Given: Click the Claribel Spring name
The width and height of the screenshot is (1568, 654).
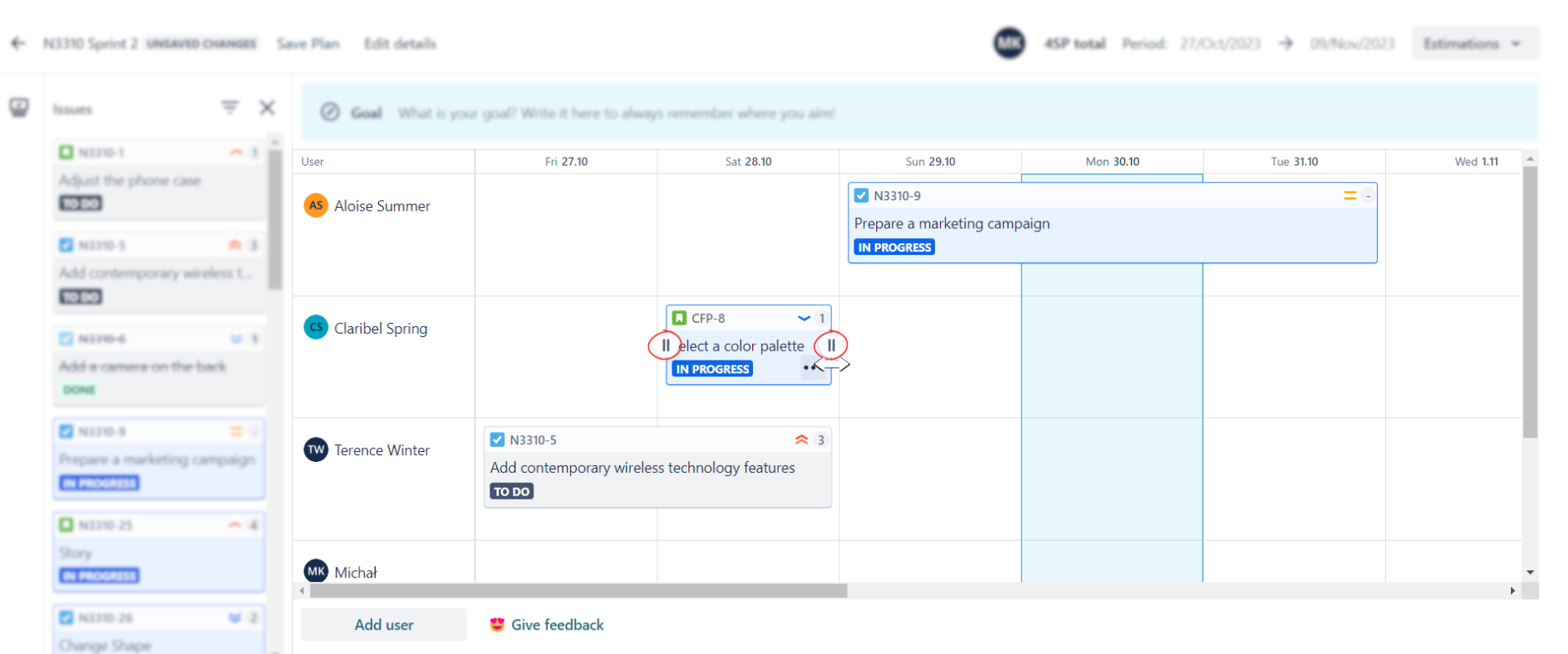Looking at the screenshot, I should click(381, 329).
